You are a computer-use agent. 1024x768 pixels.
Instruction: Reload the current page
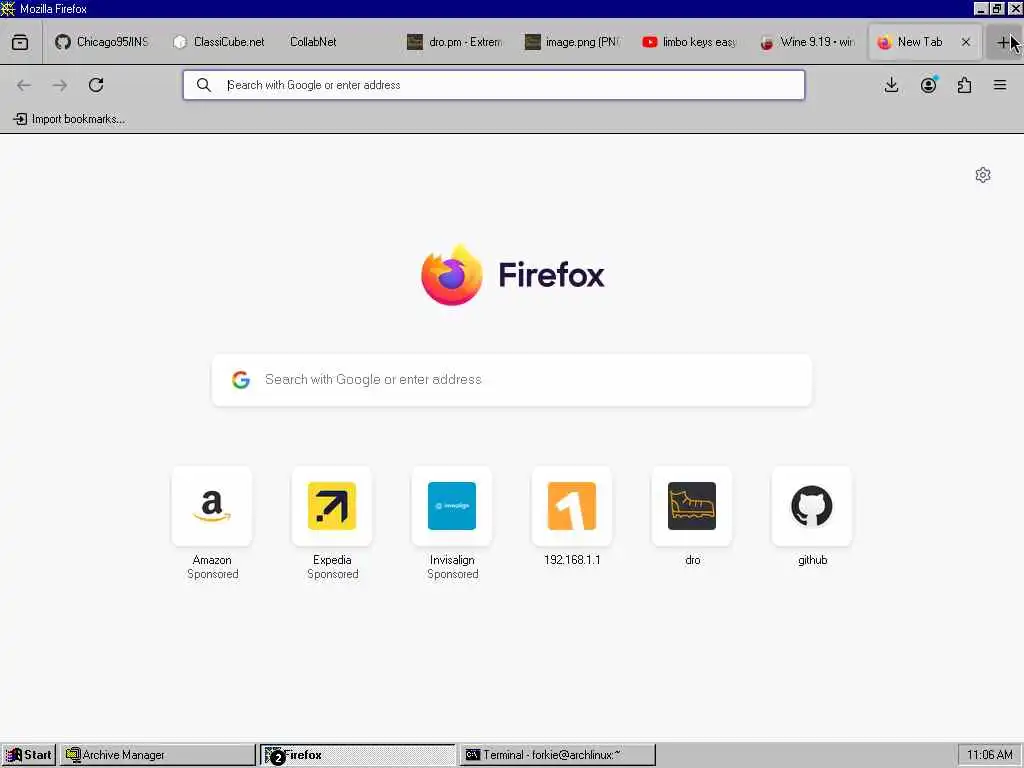(x=96, y=85)
